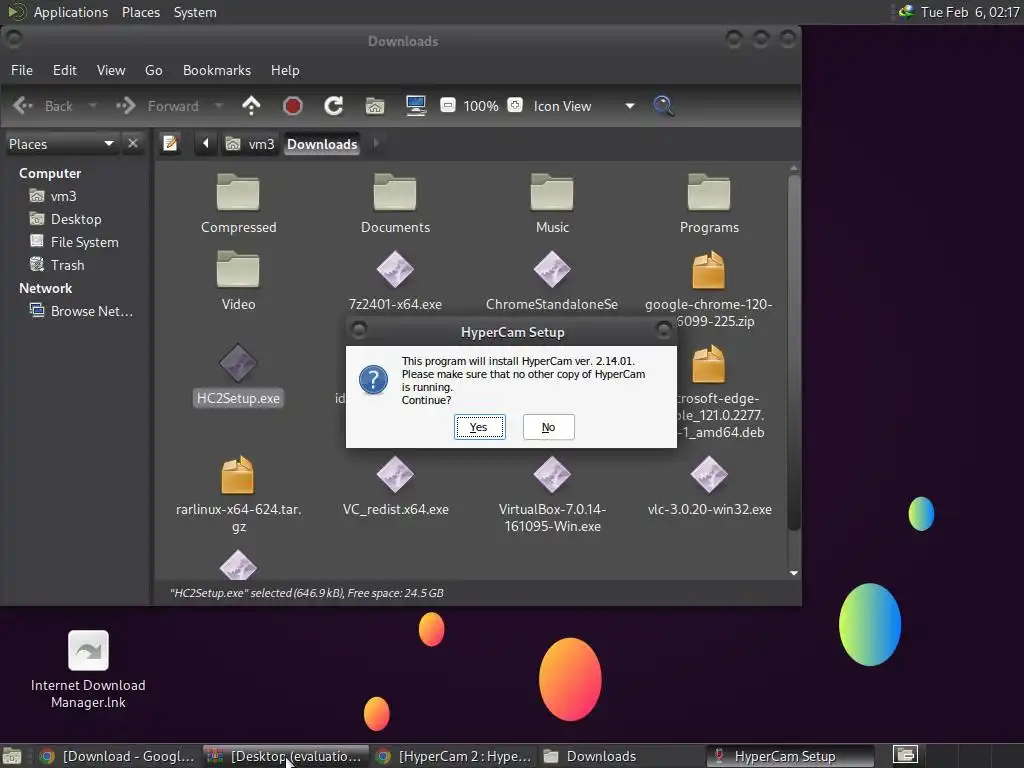The image size is (1024, 768).
Task: Select the Video folder icon
Action: click(x=238, y=269)
